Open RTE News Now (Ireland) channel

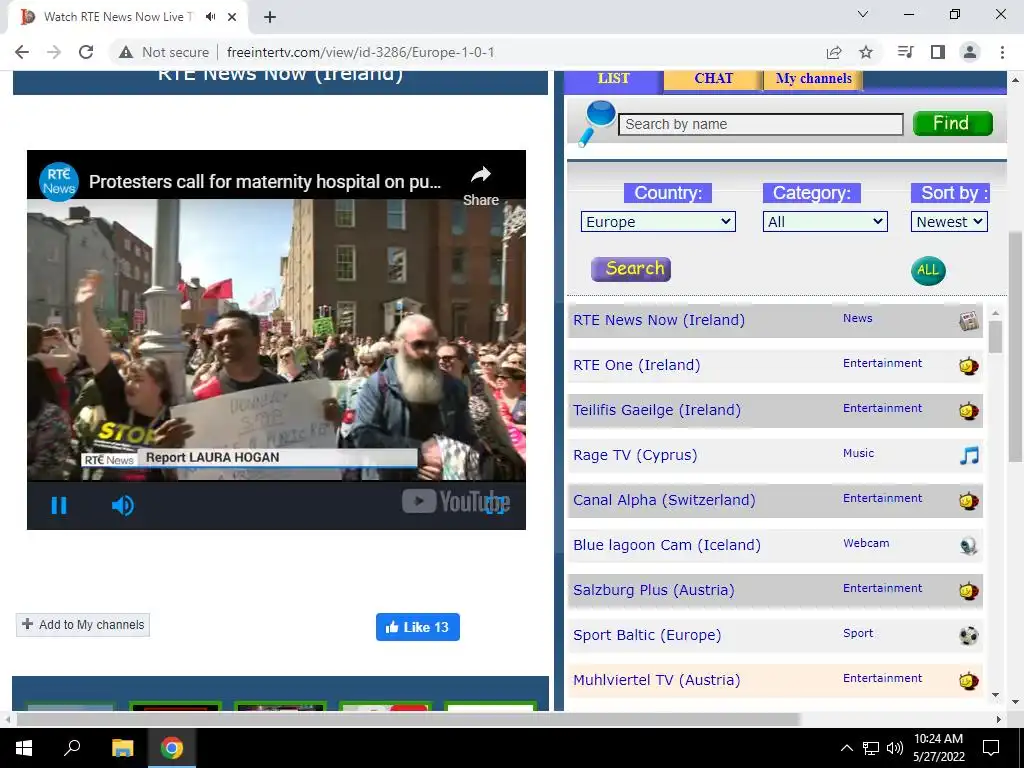point(659,320)
